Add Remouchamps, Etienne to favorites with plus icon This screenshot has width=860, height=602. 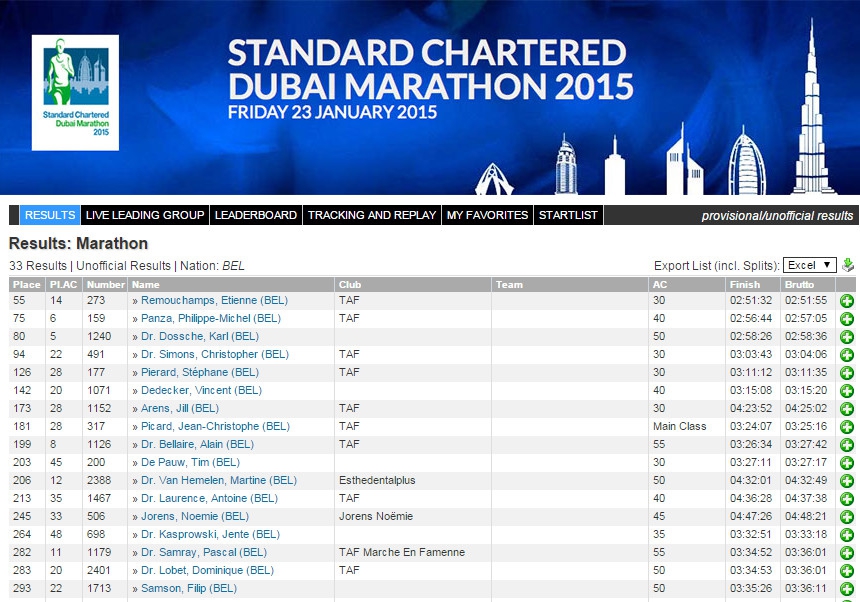point(847,300)
